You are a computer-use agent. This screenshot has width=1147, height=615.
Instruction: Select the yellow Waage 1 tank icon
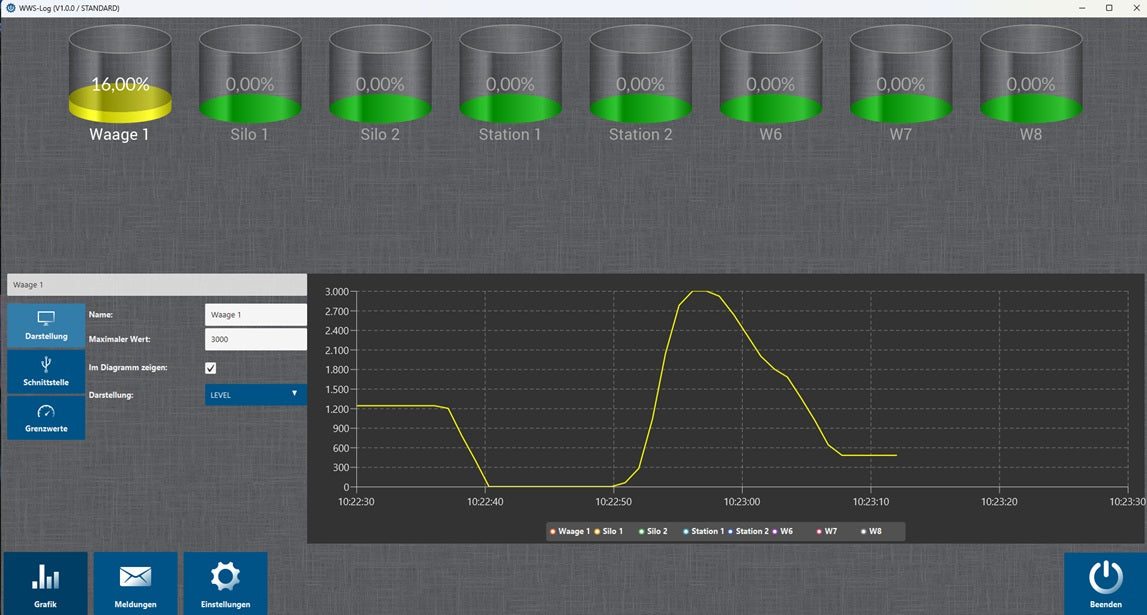[x=120, y=75]
